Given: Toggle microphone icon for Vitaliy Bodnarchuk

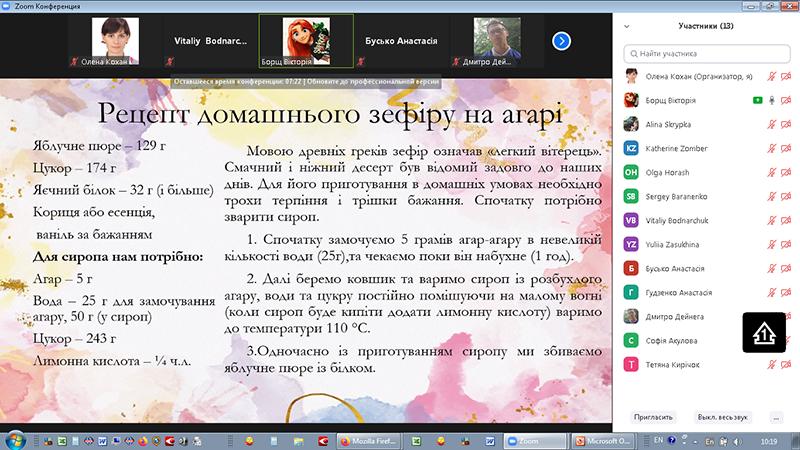Looking at the screenshot, I should pyautogui.click(x=771, y=220).
